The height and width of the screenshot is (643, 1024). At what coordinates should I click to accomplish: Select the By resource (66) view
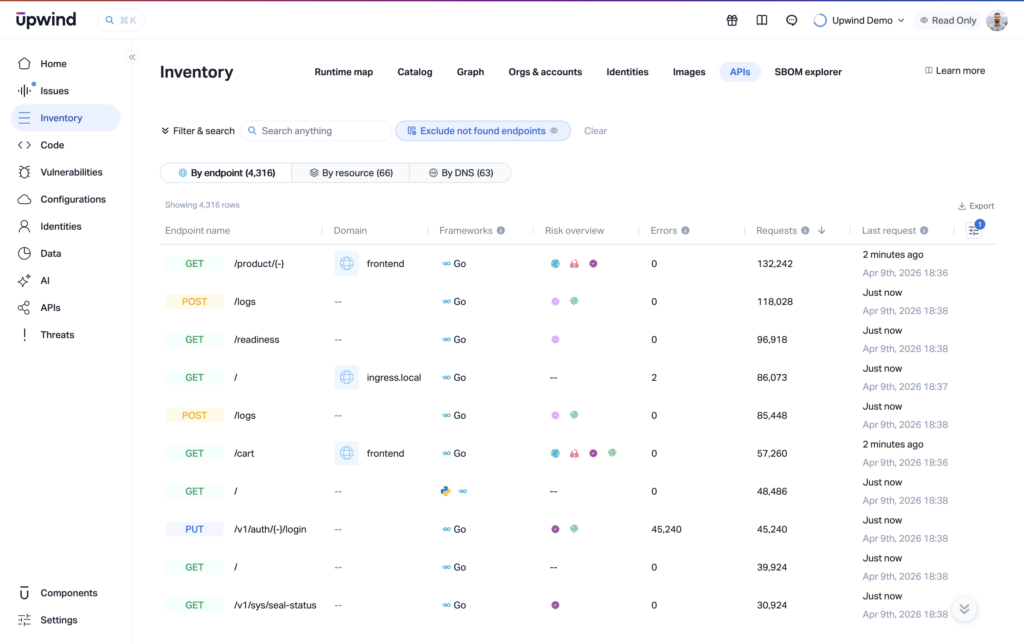pyautogui.click(x=350, y=173)
